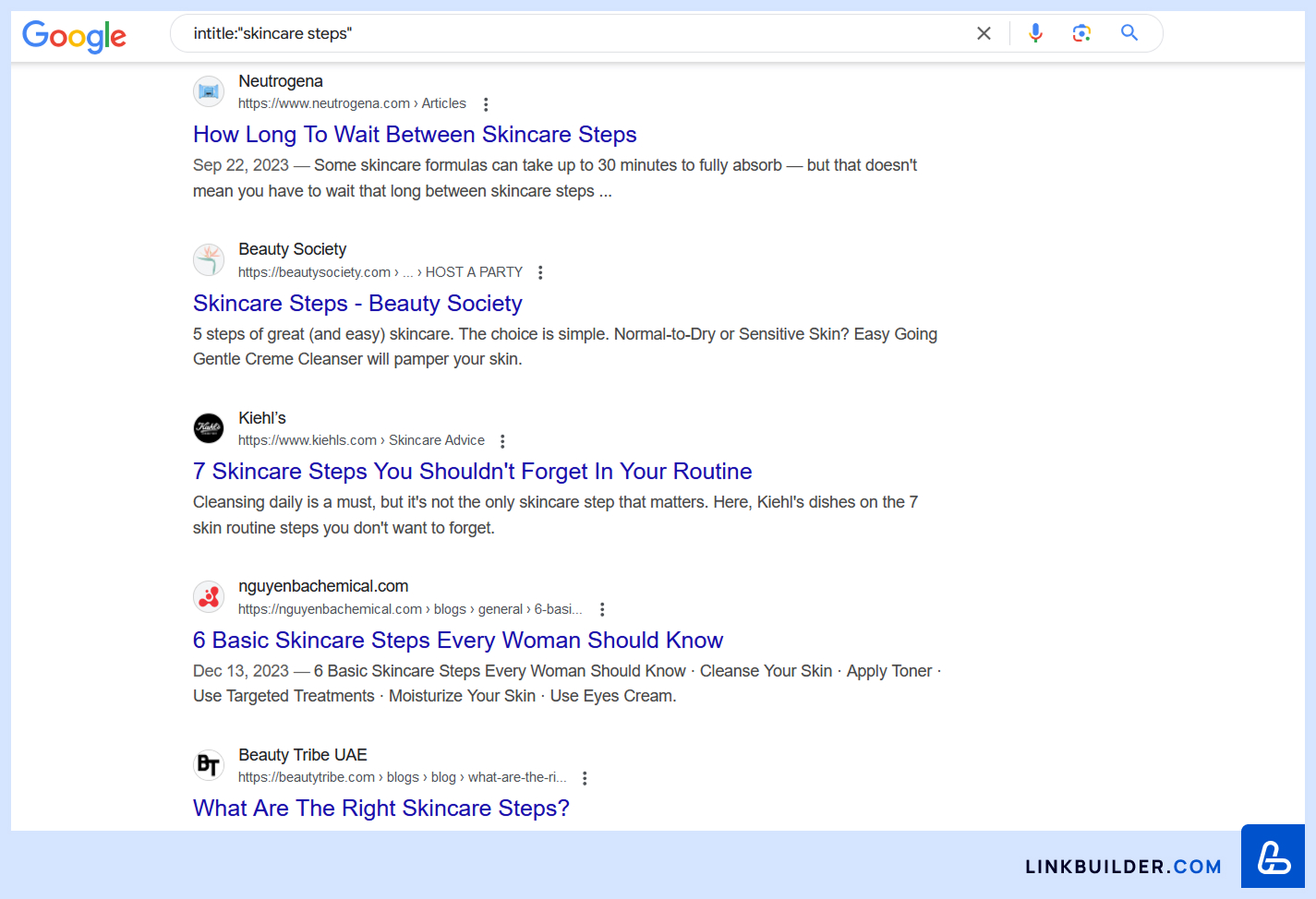The width and height of the screenshot is (1316, 899).
Task: Click the Beauty Tribe UAE site name
Action: [303, 755]
